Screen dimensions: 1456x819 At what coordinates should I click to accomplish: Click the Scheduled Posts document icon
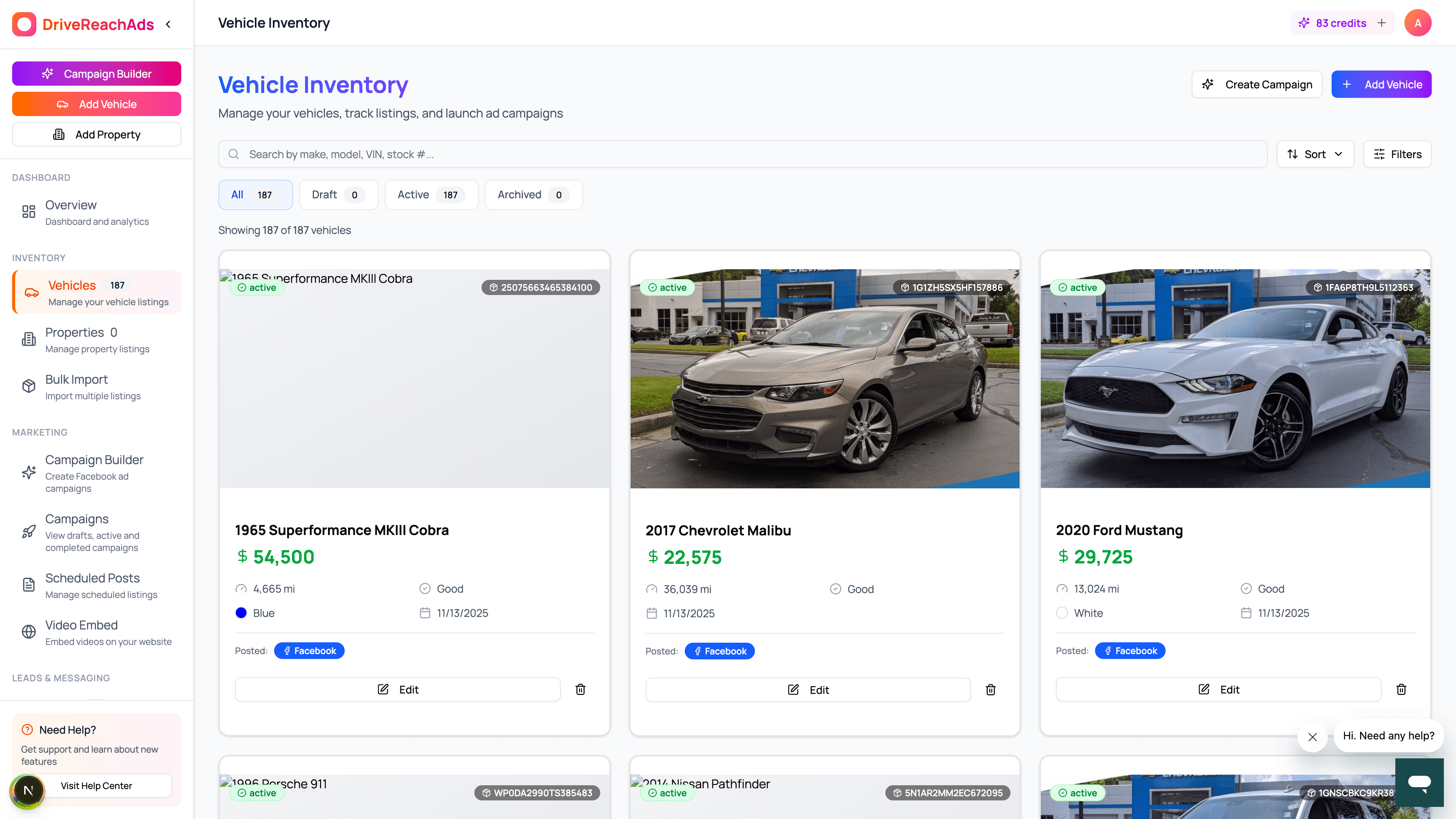[x=29, y=585]
